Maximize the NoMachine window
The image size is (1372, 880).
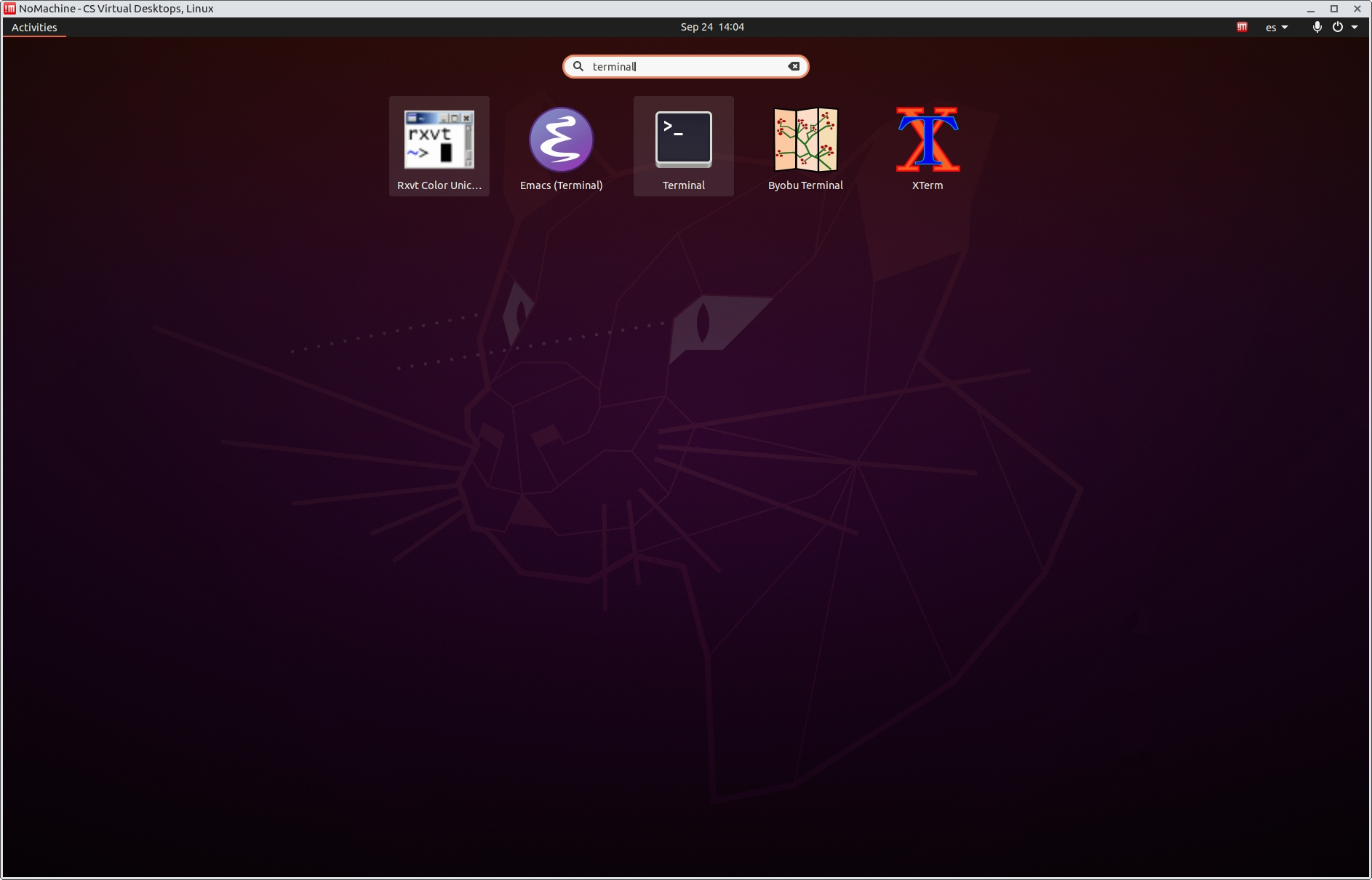1334,9
